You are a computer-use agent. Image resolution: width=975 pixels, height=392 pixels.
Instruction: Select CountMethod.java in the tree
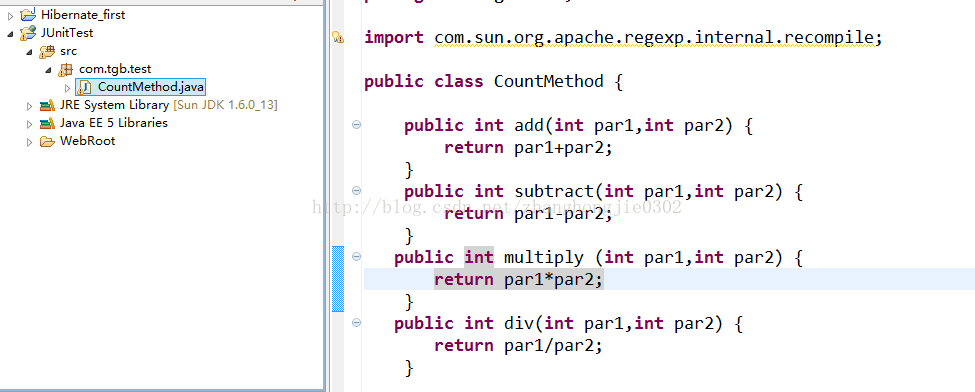click(x=151, y=87)
